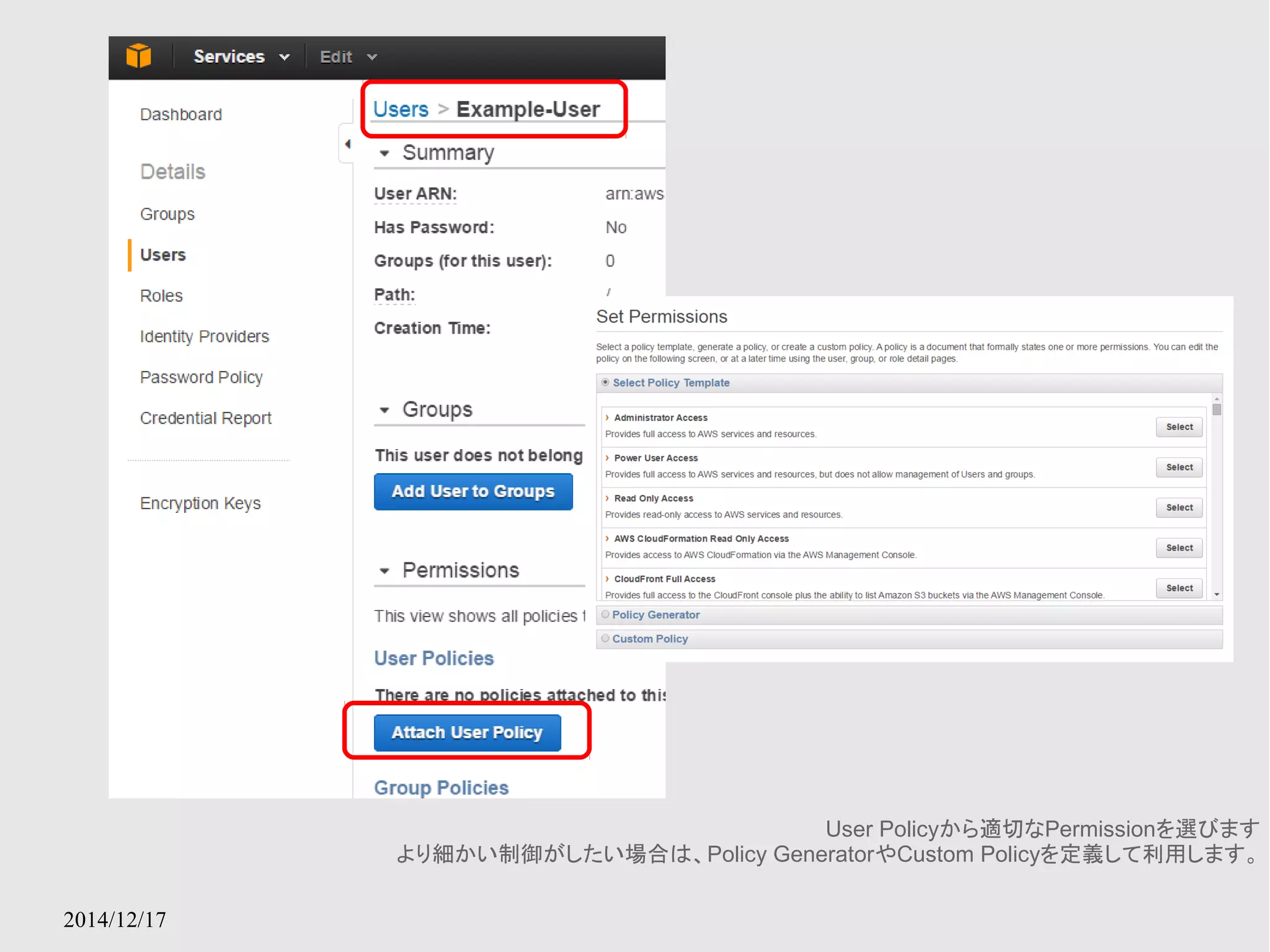This screenshot has width=1270, height=952.
Task: Open Groups in the sidebar
Action: pyautogui.click(x=167, y=214)
